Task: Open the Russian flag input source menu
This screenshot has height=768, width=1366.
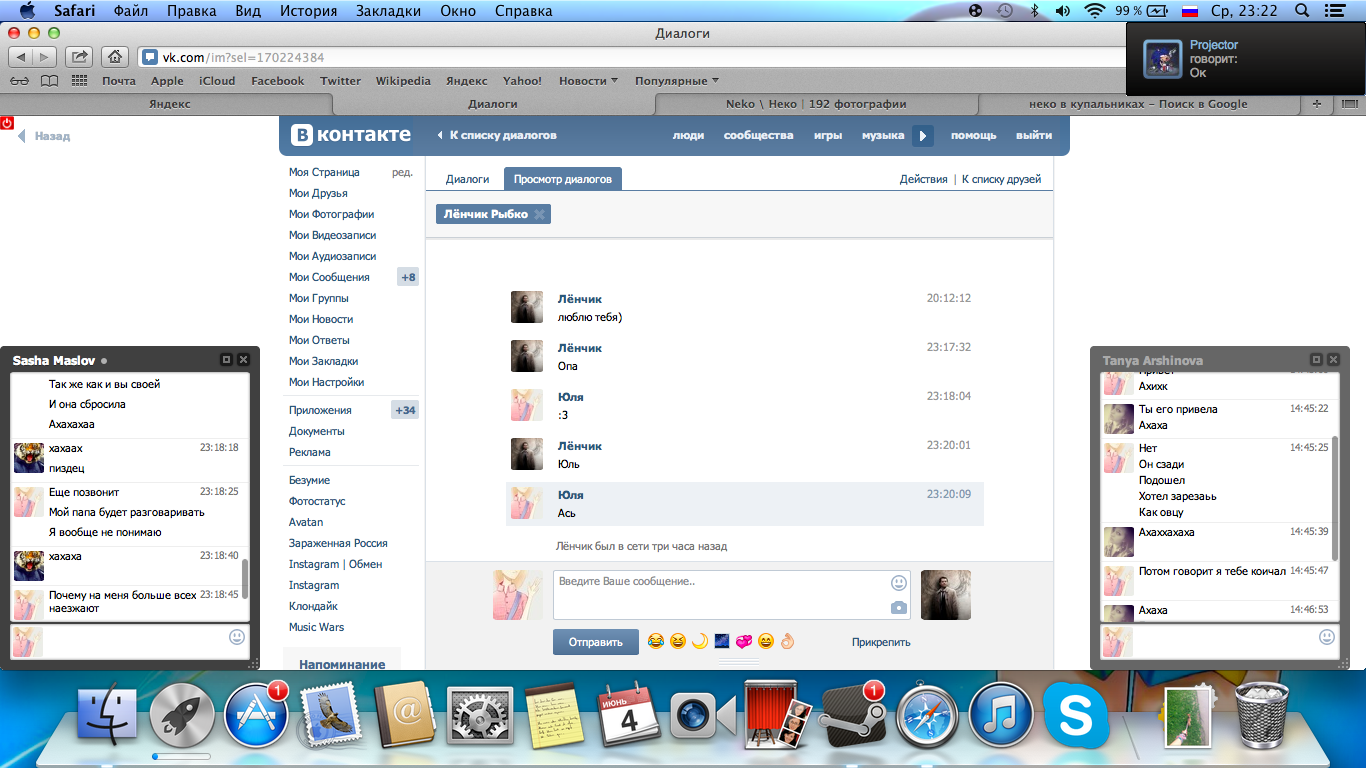Action: tap(1190, 11)
